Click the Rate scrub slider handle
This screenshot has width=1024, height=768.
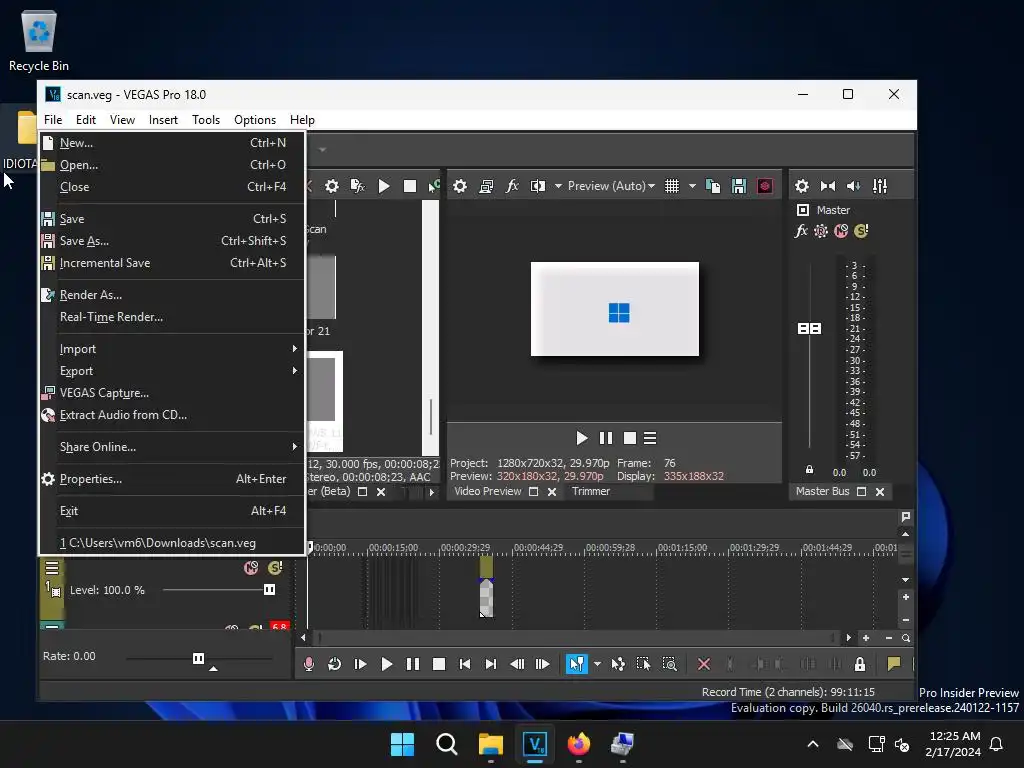point(199,658)
